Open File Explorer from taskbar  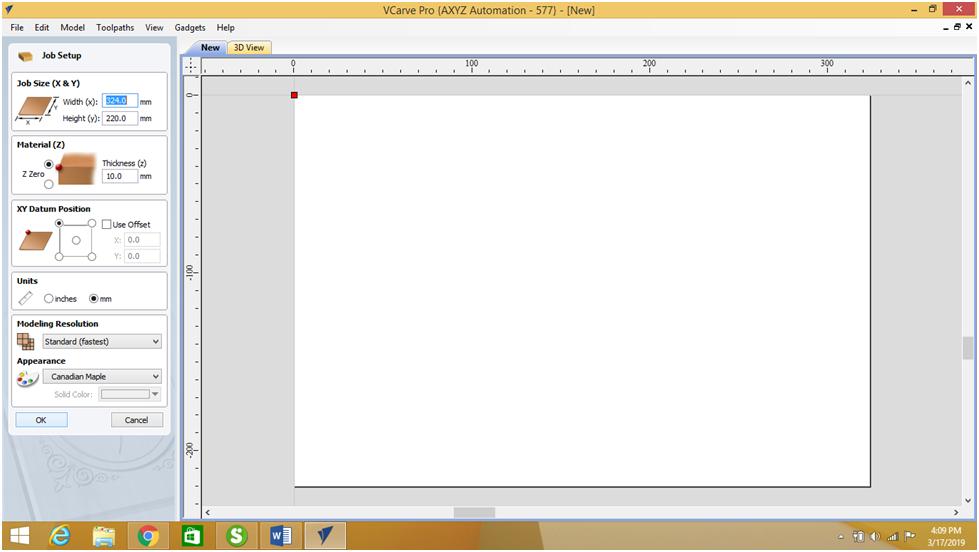click(x=104, y=536)
